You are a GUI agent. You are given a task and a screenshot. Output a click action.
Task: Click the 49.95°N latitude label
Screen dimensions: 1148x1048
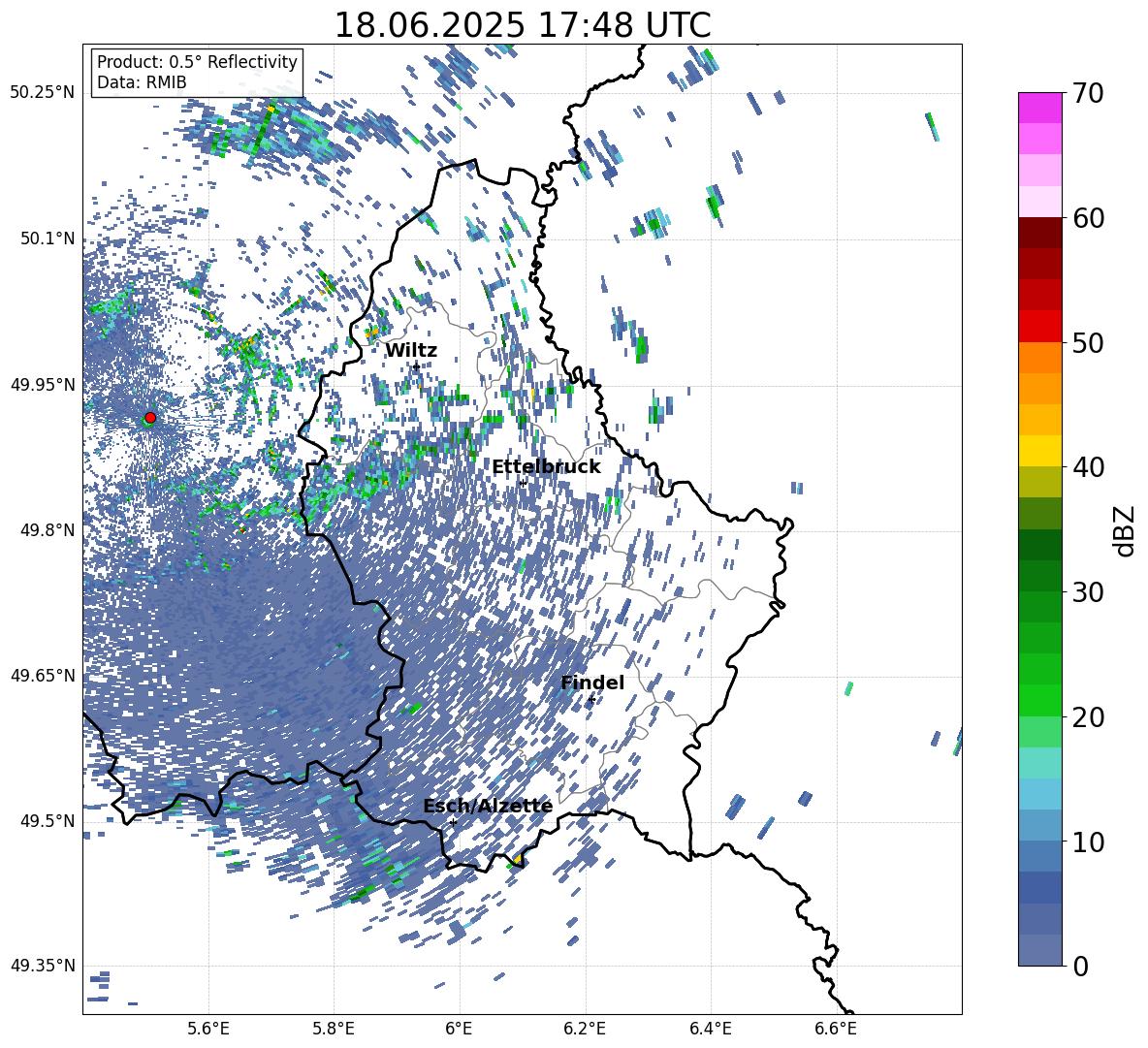tap(43, 384)
